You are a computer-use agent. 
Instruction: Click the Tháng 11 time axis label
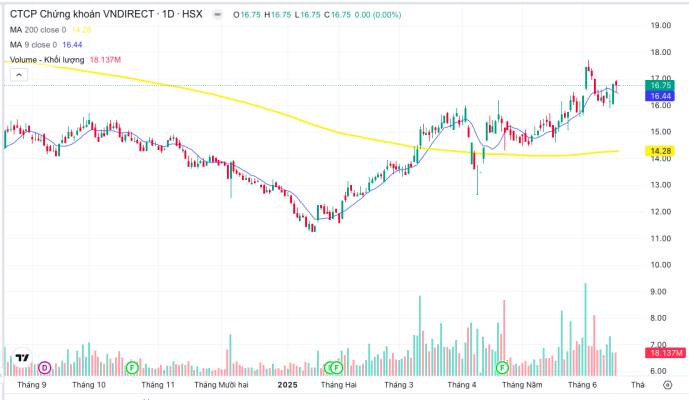coord(158,385)
